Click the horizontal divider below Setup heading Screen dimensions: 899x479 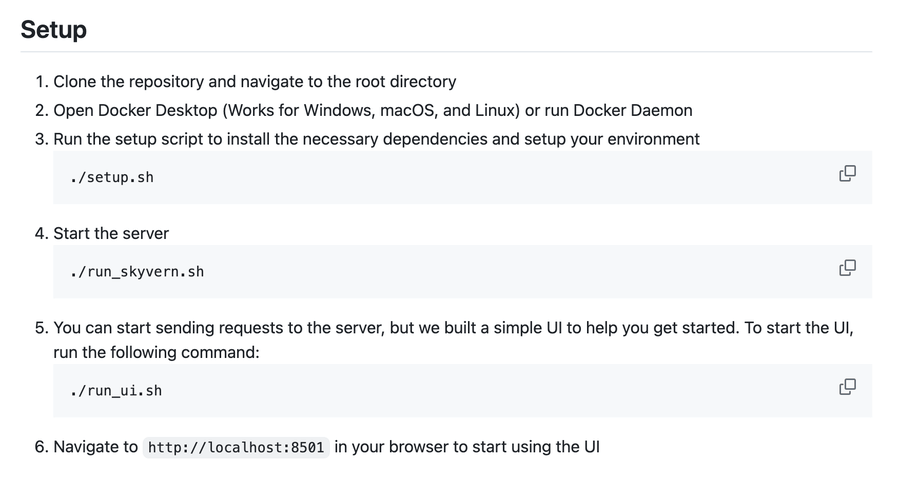[x=446, y=52]
